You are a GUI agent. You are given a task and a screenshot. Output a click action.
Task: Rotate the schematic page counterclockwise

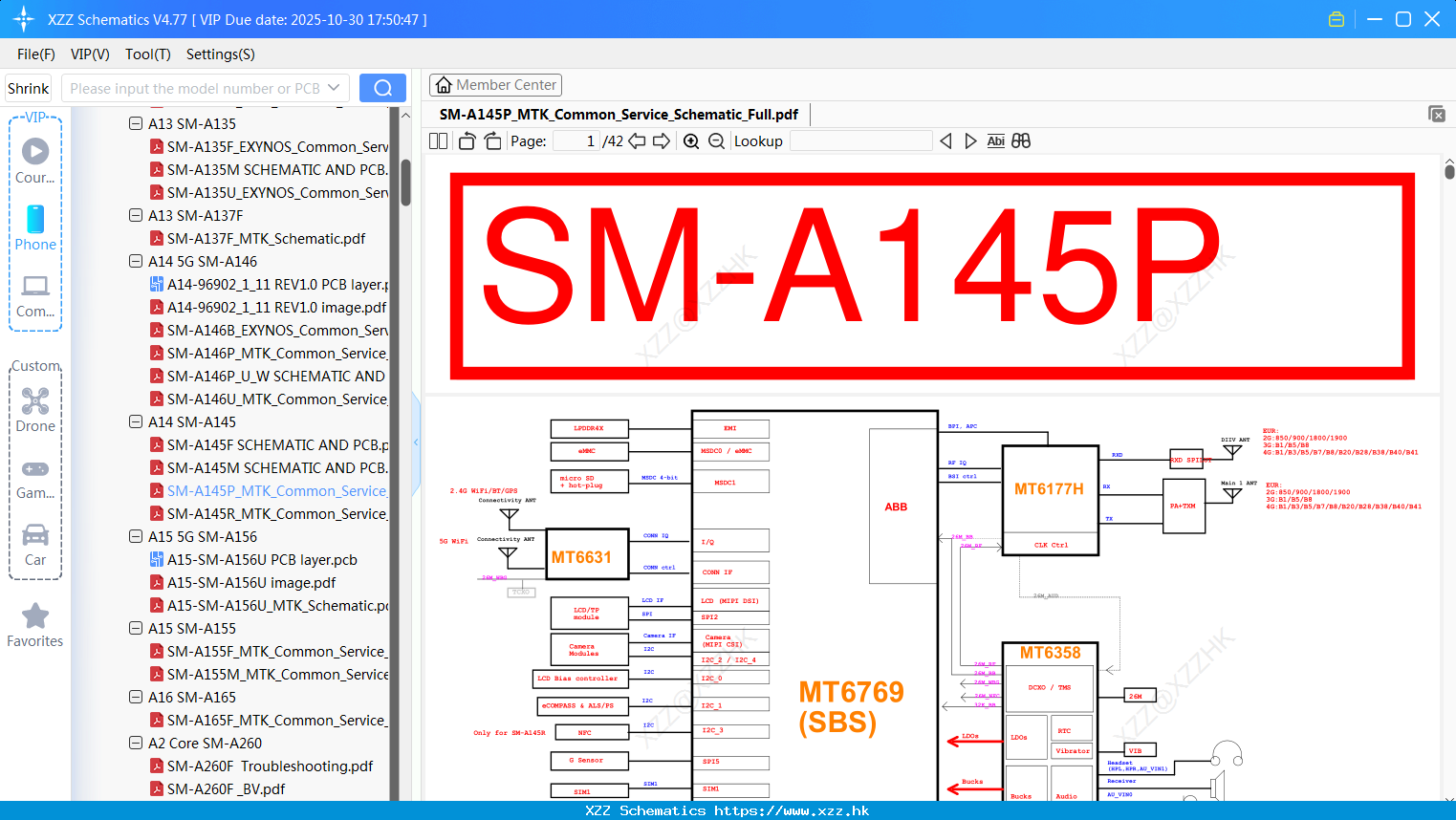(466, 140)
